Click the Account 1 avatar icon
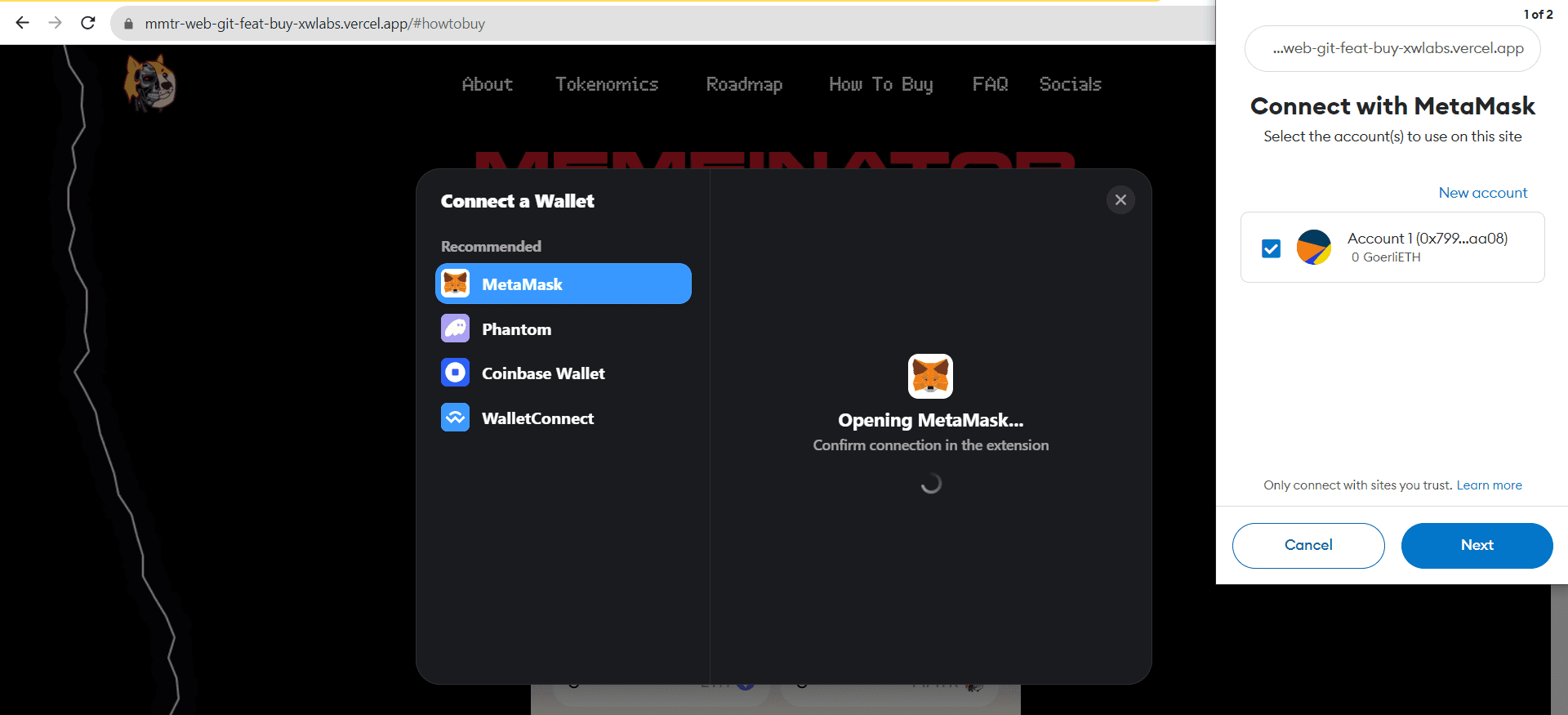The height and width of the screenshot is (715, 1568). pos(1313,248)
